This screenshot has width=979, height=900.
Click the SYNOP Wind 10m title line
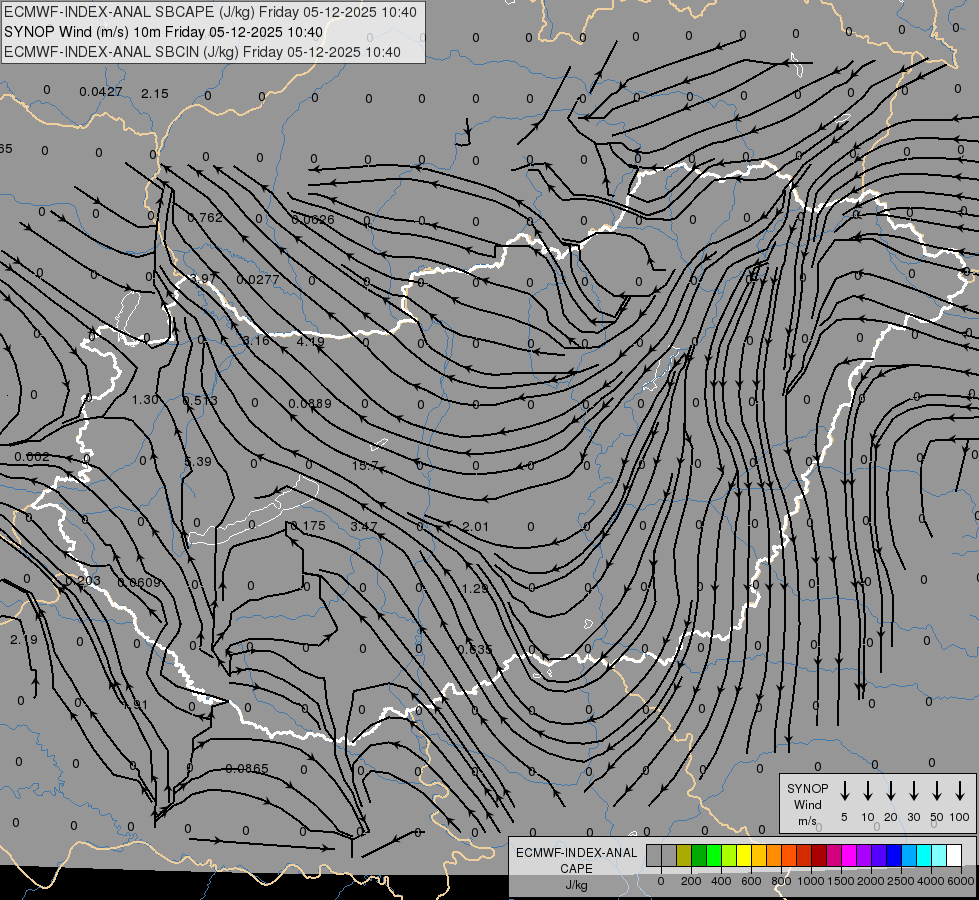click(x=164, y=32)
